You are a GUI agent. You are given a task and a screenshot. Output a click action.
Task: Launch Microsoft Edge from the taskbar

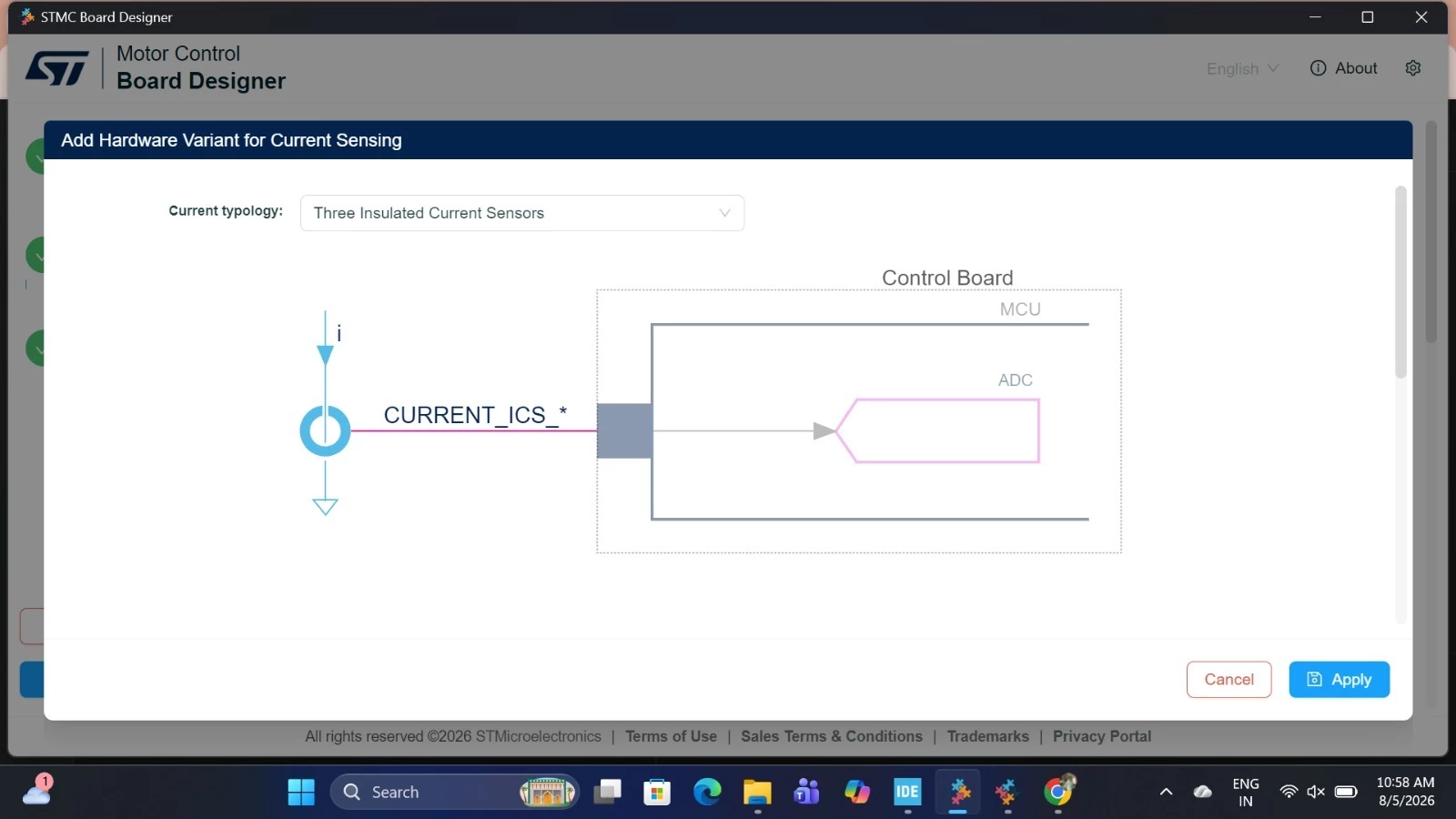click(x=707, y=793)
